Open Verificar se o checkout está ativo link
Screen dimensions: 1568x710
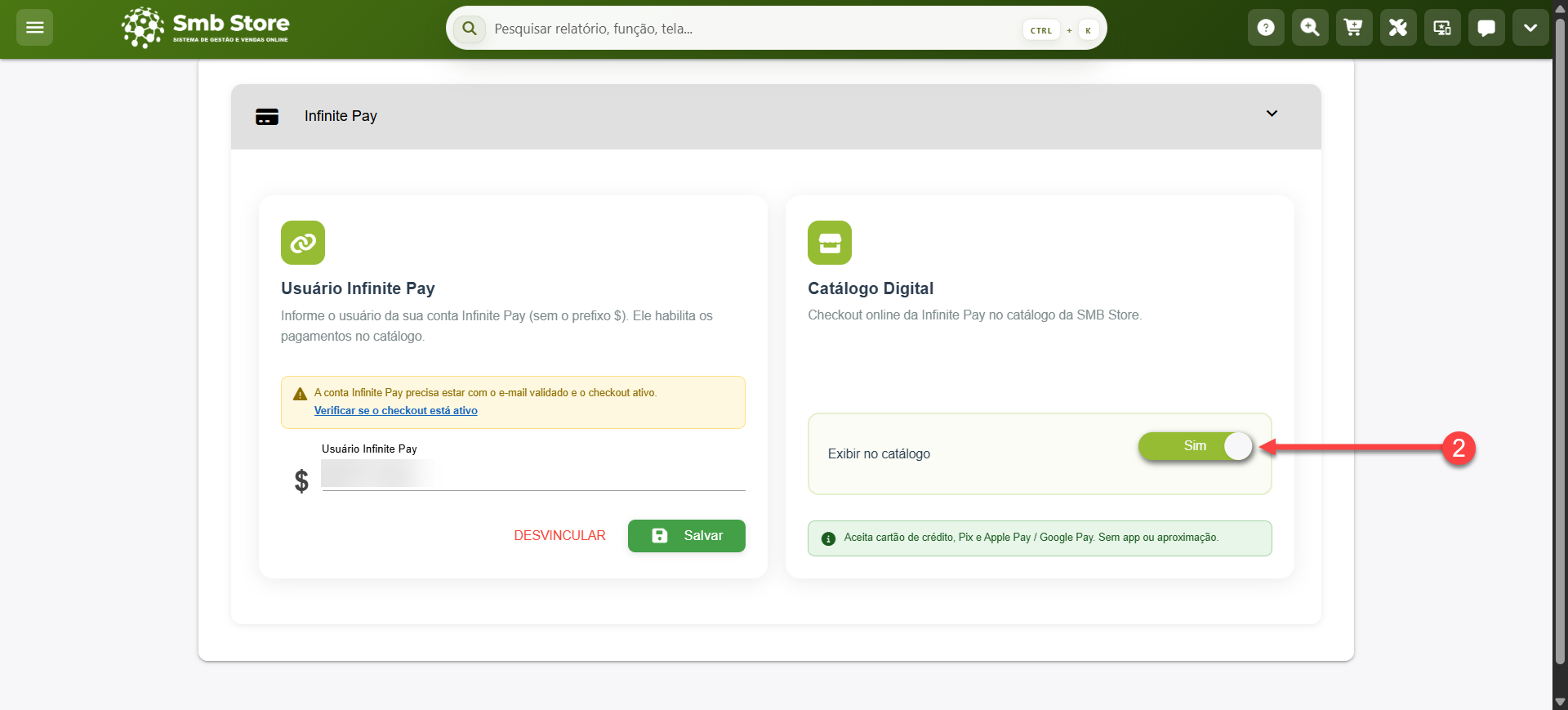coord(396,411)
